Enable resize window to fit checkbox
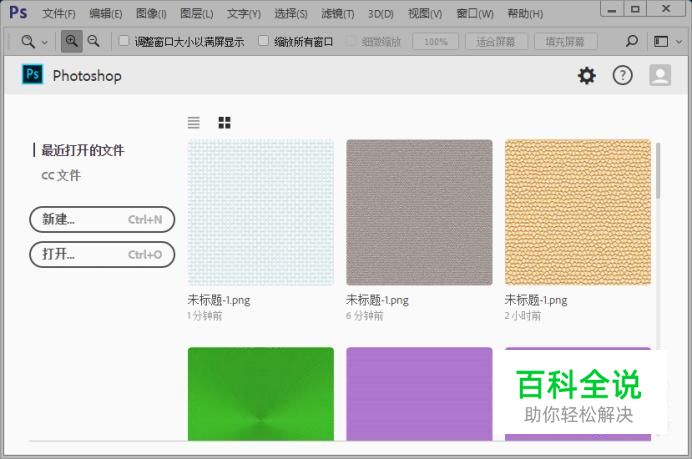692x459 pixels. [124, 42]
